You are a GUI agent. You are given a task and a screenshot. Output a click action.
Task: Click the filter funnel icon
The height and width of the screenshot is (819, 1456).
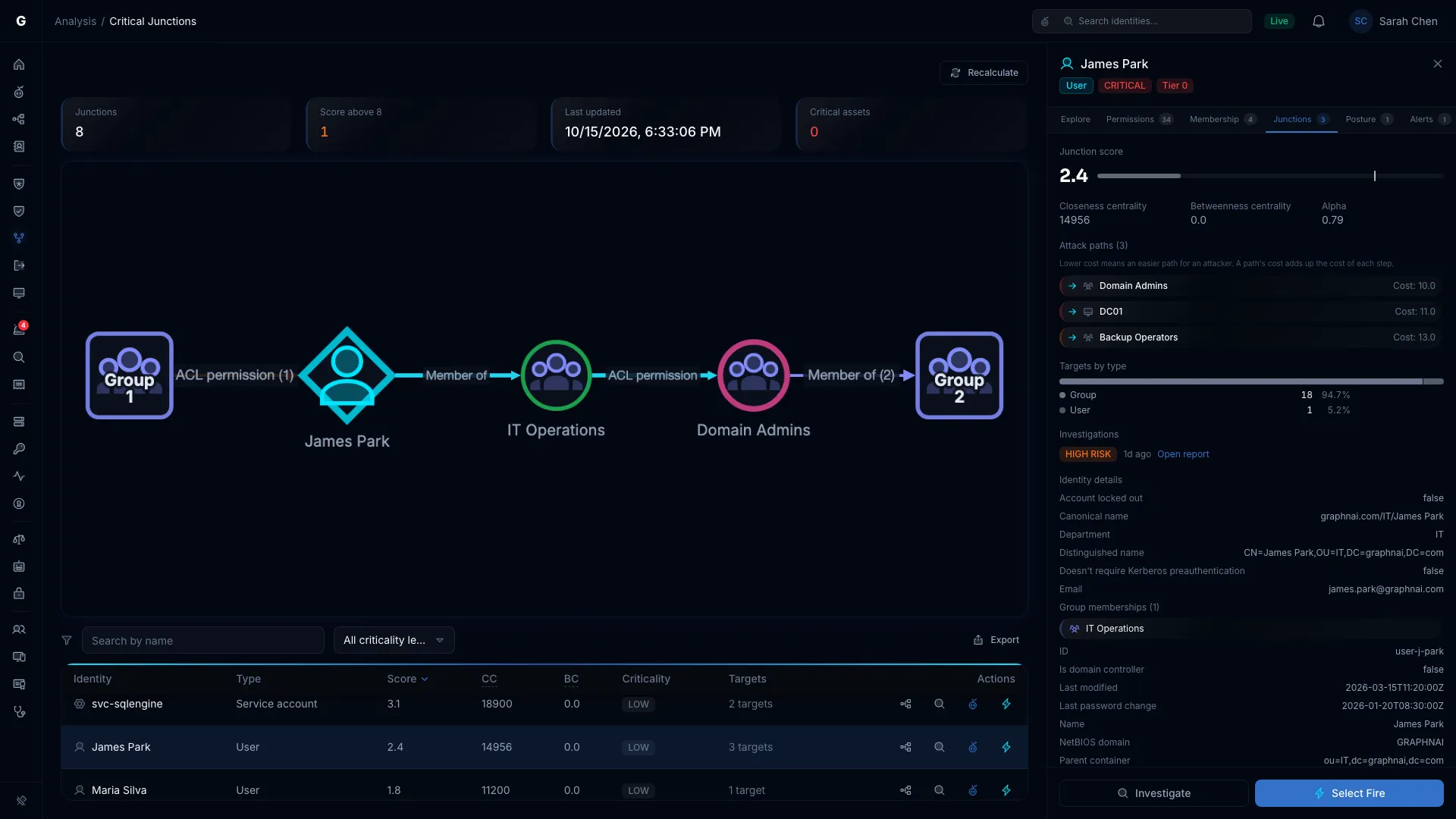click(x=67, y=640)
